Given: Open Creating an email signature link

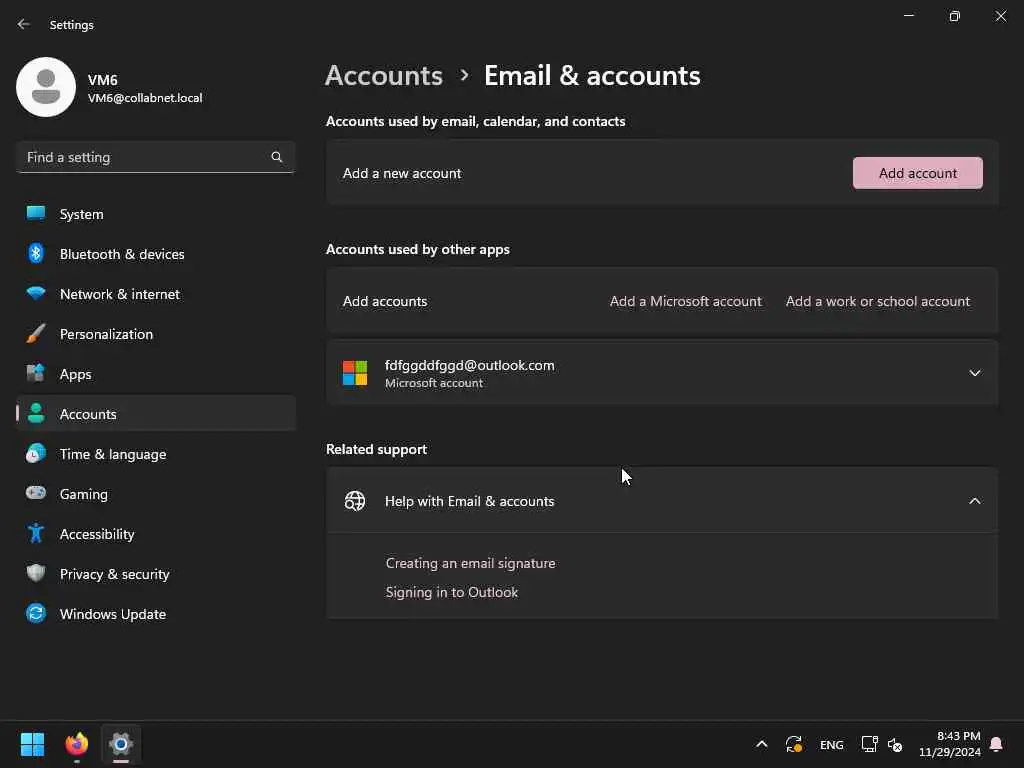Looking at the screenshot, I should click(x=470, y=563).
